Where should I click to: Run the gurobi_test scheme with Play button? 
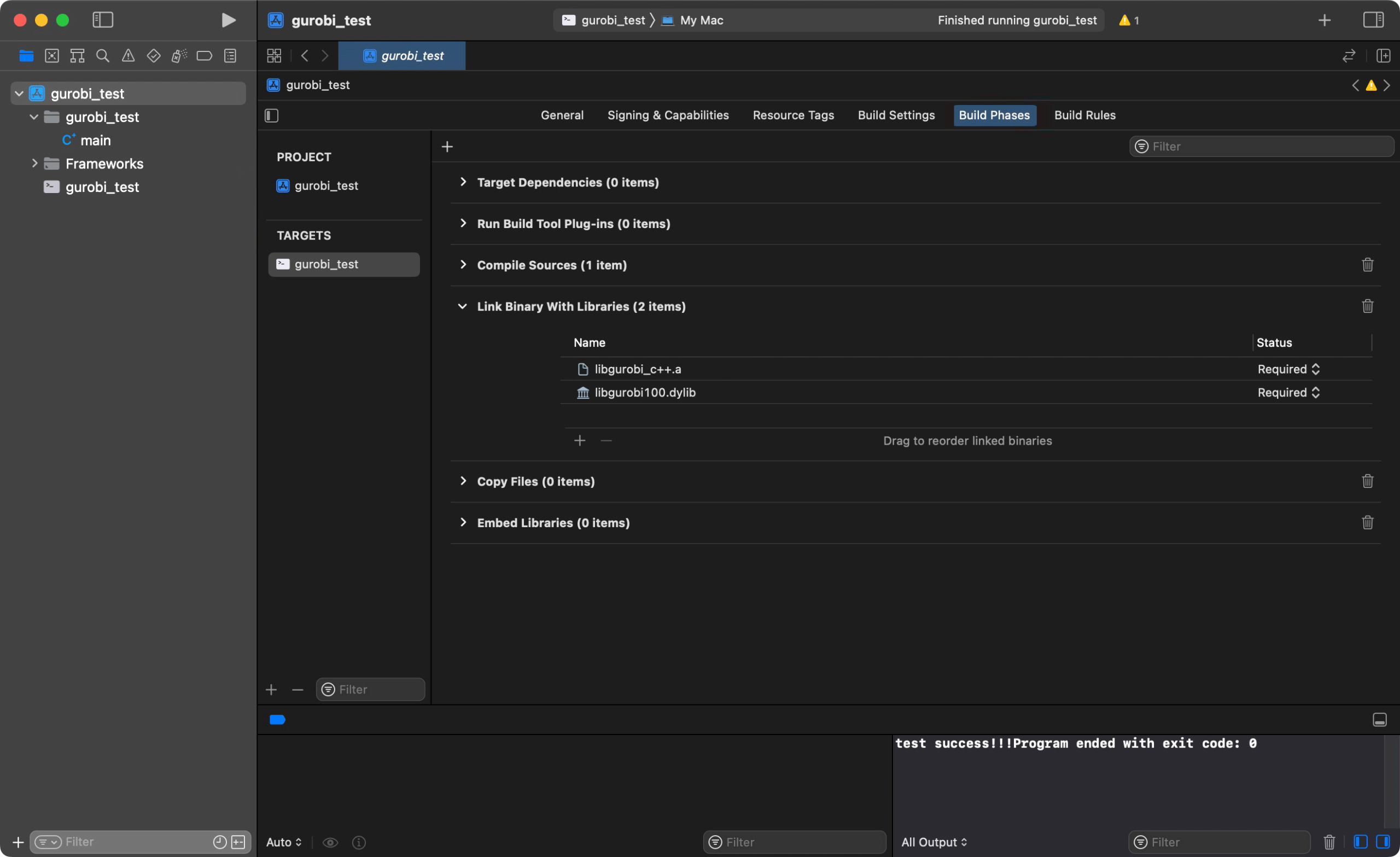tap(228, 20)
